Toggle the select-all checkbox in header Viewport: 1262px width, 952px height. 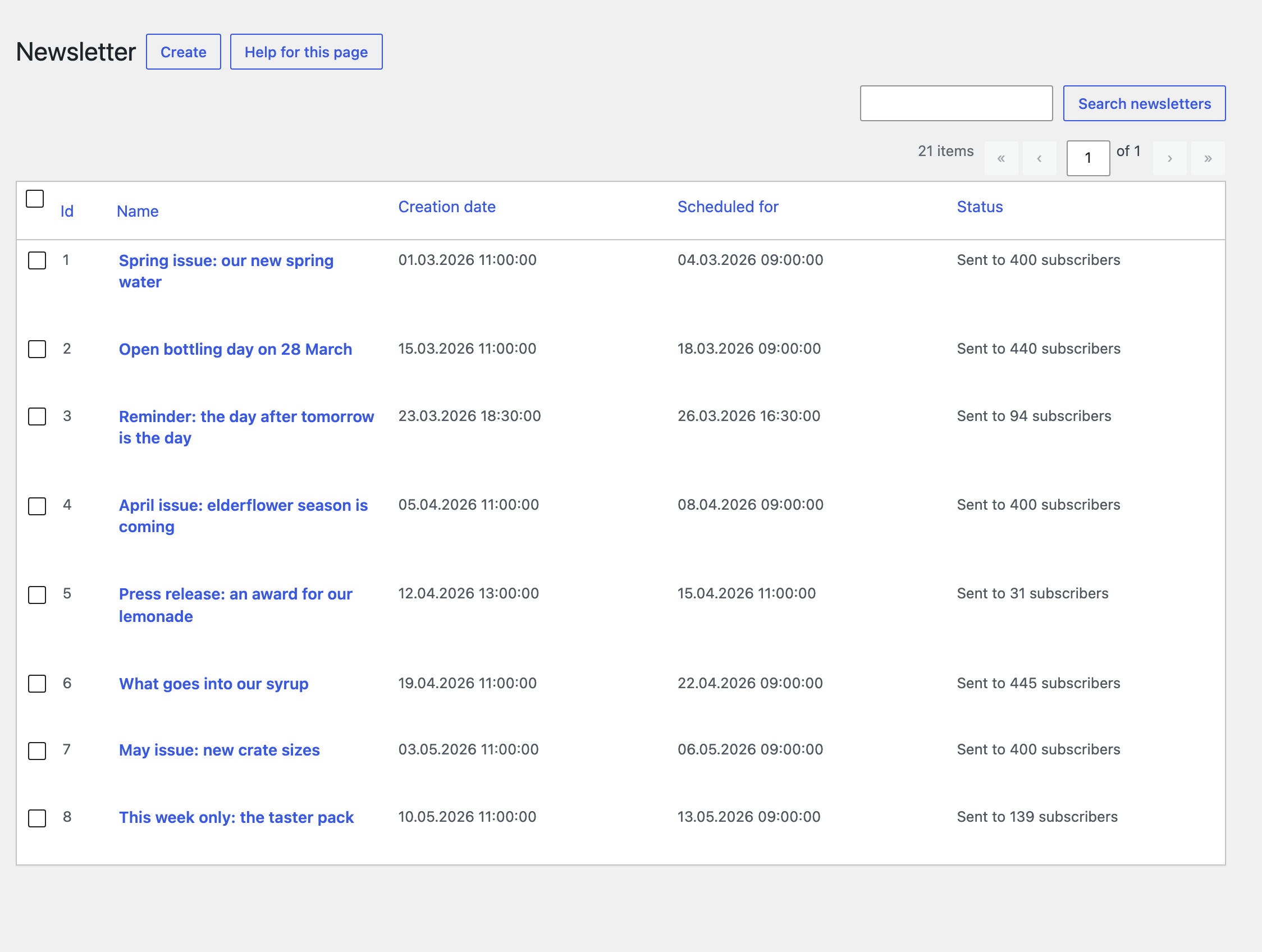35,199
